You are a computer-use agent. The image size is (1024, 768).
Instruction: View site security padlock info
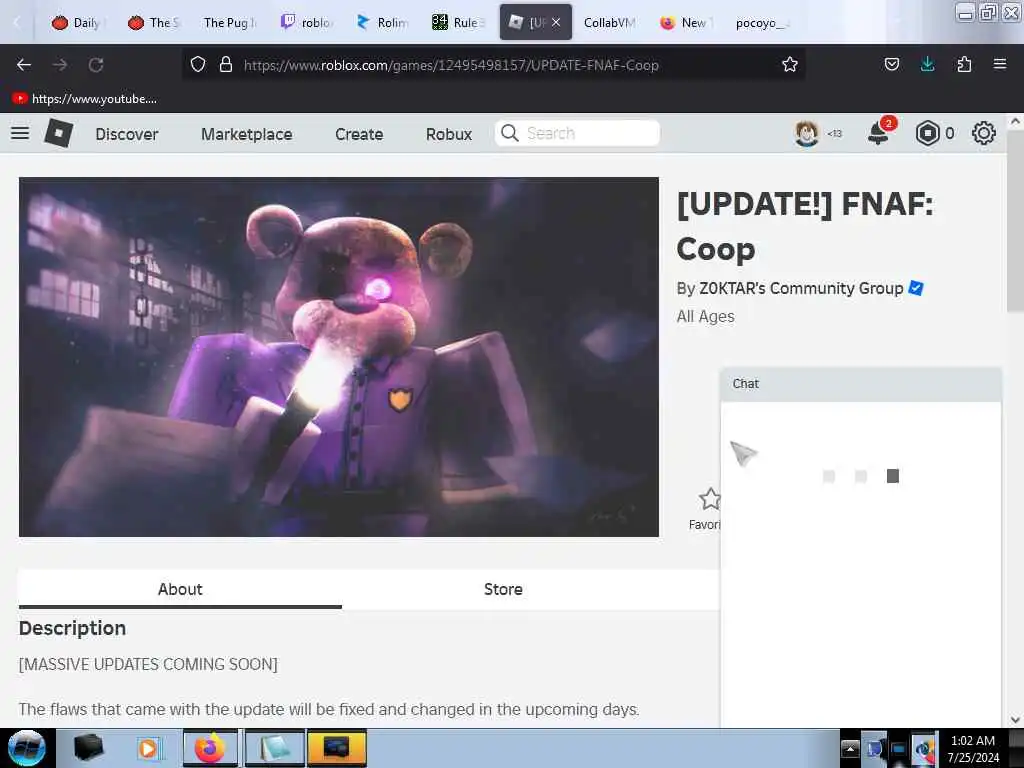pos(226,64)
